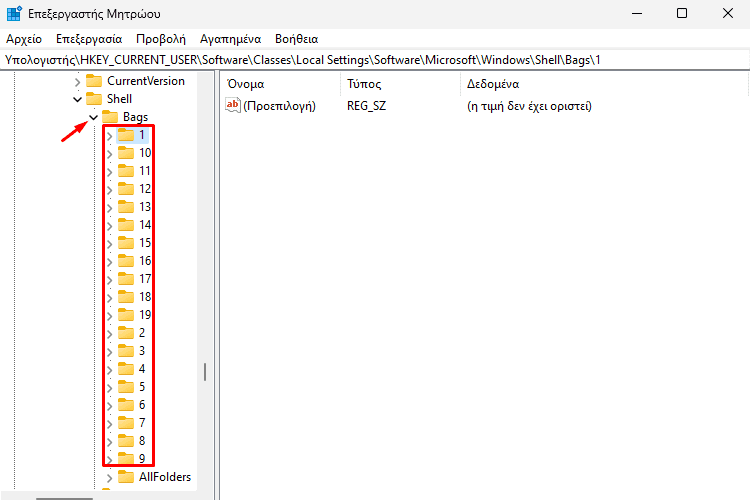Select the 'AllFolders' key label
Viewport: 750px width, 500px height.
point(165,477)
